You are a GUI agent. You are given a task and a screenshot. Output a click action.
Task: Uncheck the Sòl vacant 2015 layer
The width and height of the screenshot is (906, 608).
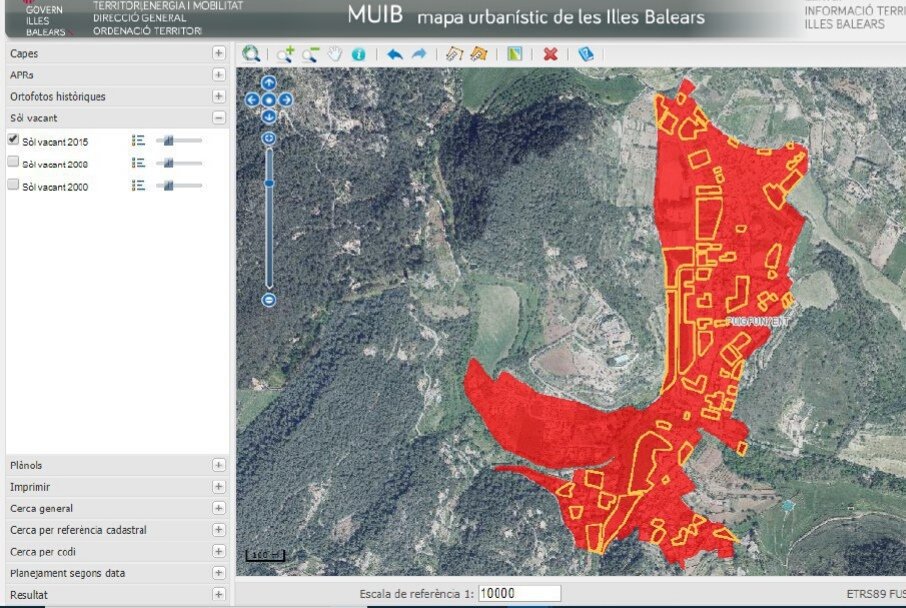pyautogui.click(x=13, y=139)
